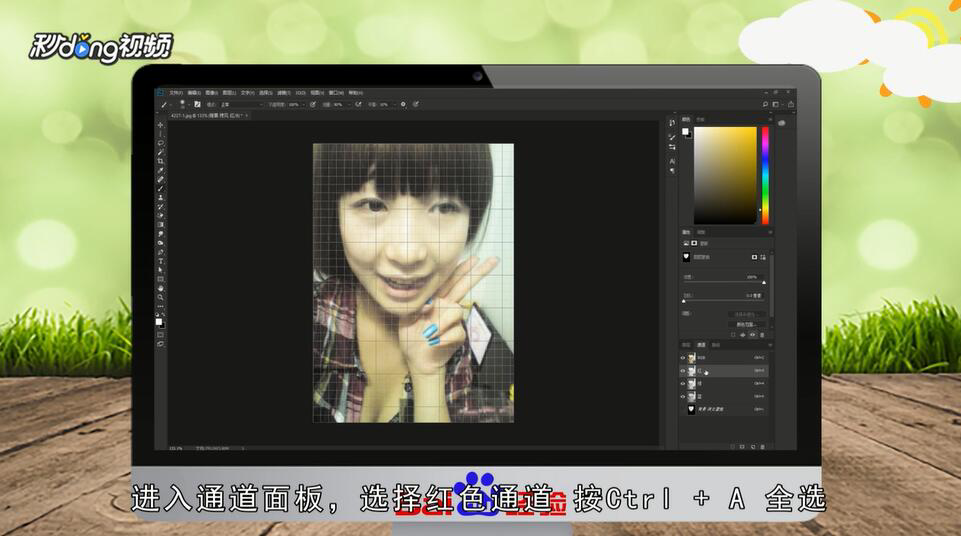This screenshot has height=536, width=961.
Task: Click the share icon at top right
Action: 791,104
